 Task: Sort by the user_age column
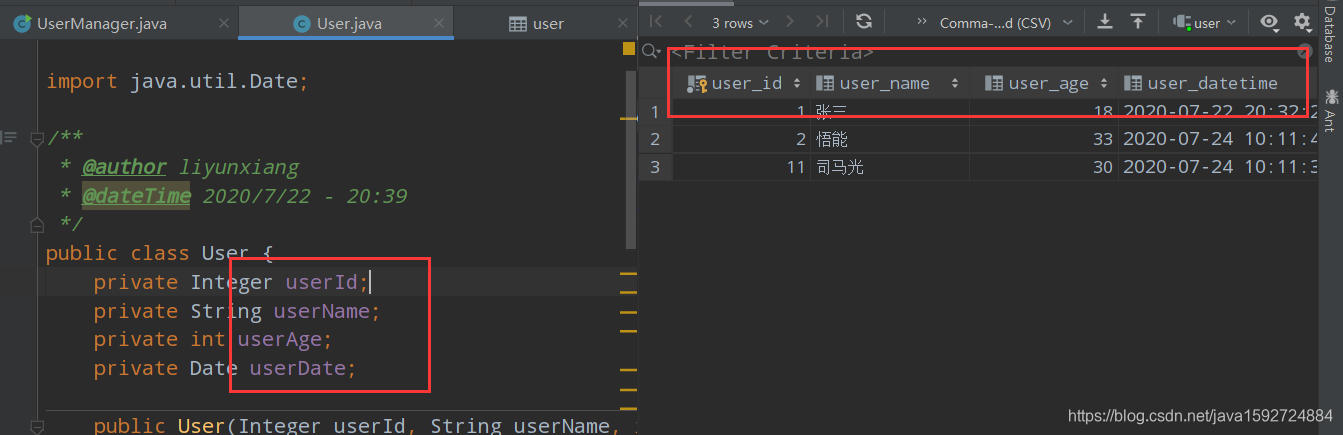coord(1046,83)
